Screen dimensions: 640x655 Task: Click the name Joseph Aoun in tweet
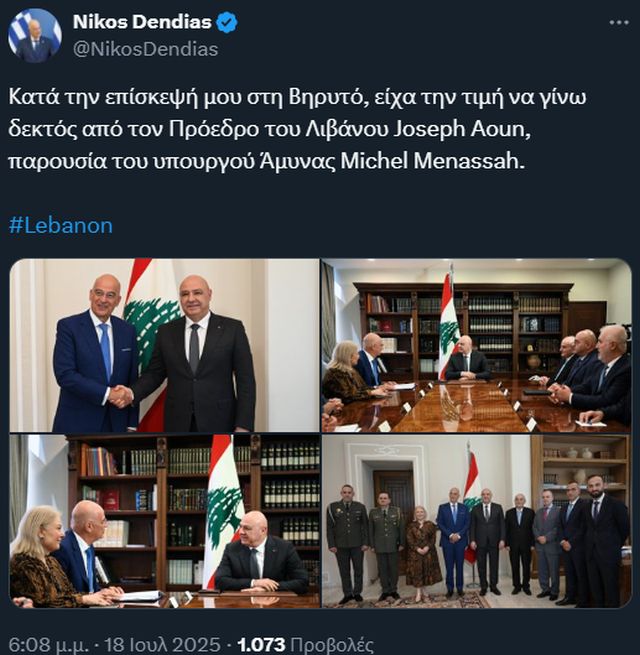[x=462, y=129]
